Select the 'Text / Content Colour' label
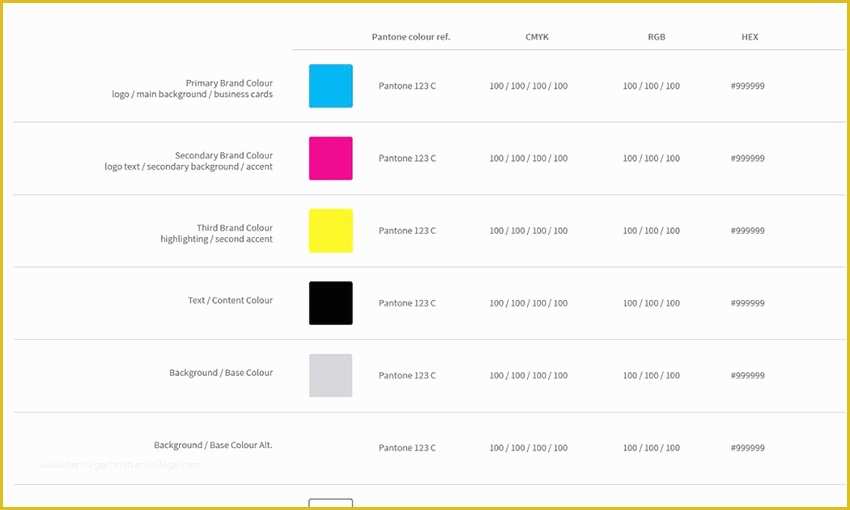The image size is (850, 510). (230, 300)
